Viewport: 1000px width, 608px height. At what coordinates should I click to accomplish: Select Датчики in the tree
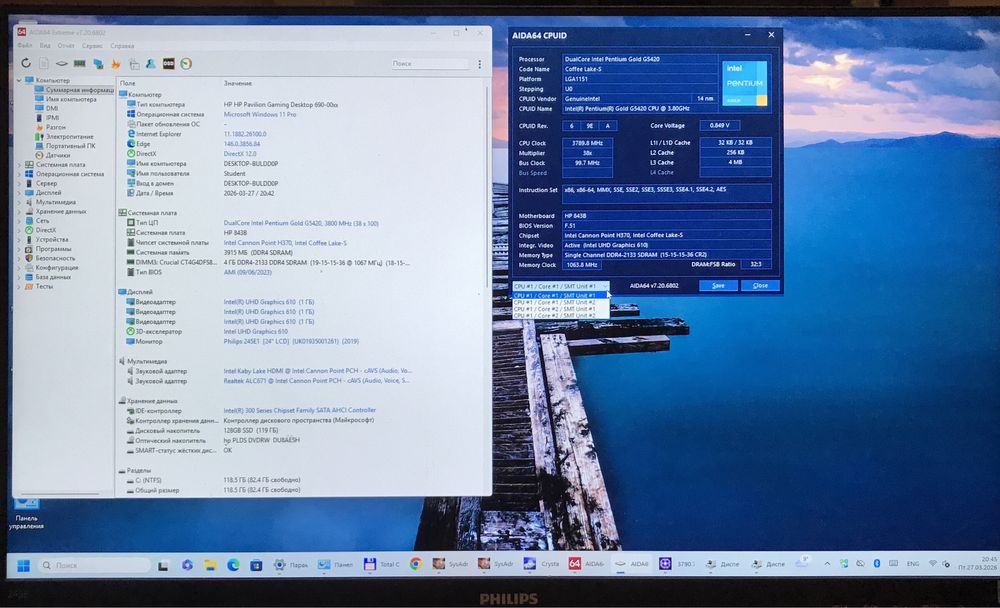tap(57, 155)
